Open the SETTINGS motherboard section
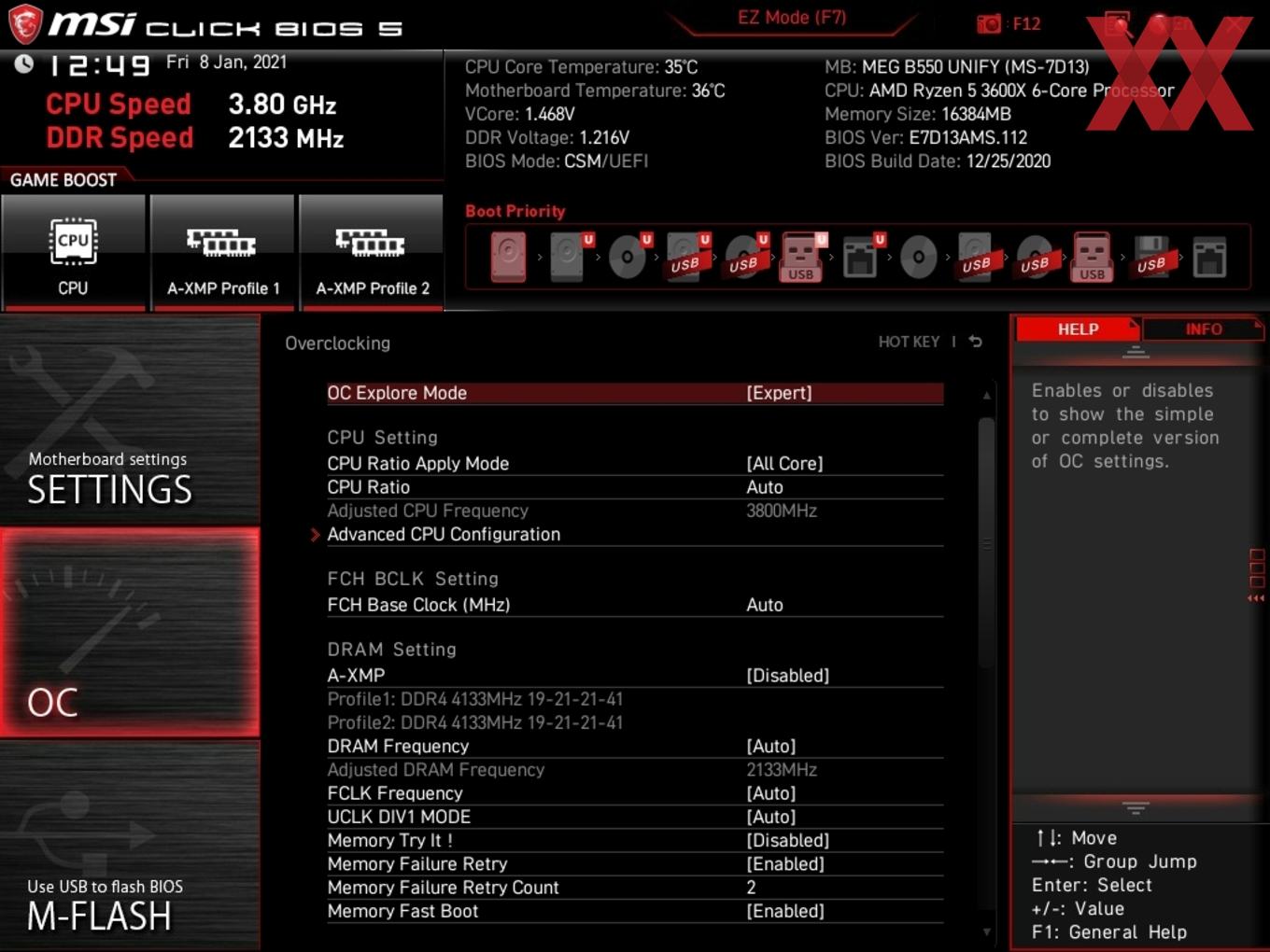This screenshot has height=952, width=1270. 130,419
